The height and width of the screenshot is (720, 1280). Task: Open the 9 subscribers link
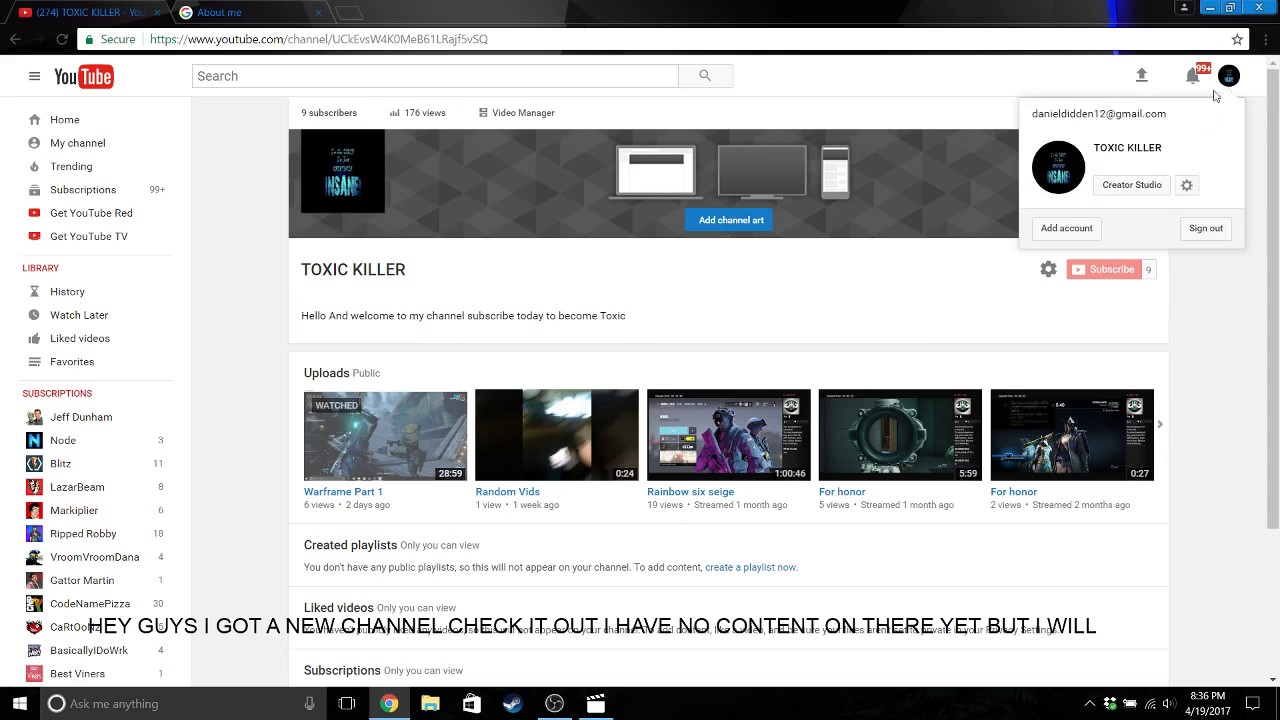pos(329,113)
